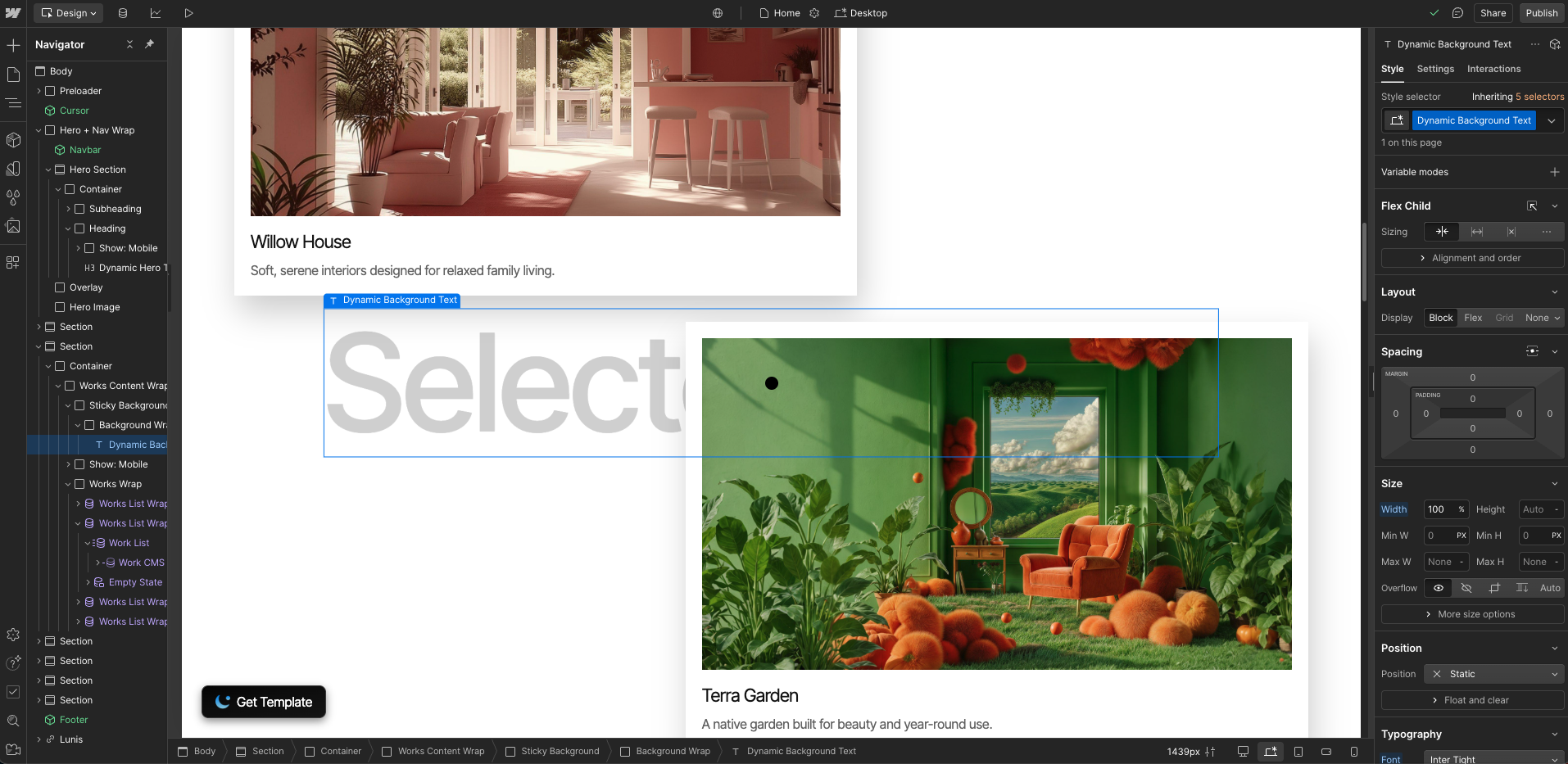This screenshot has width=1568, height=764.
Task: Expand the Preloader tree item
Action: (39, 91)
